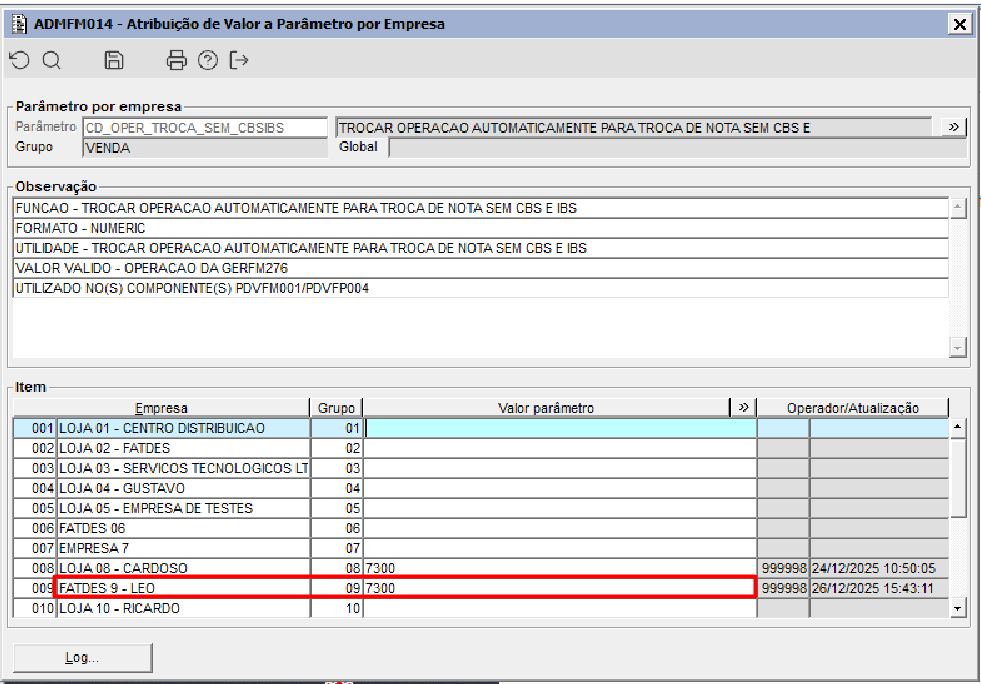Select row LOJA 05 - EMPRESA DE TESTES
The width and height of the screenshot is (981, 684).
coord(480,508)
